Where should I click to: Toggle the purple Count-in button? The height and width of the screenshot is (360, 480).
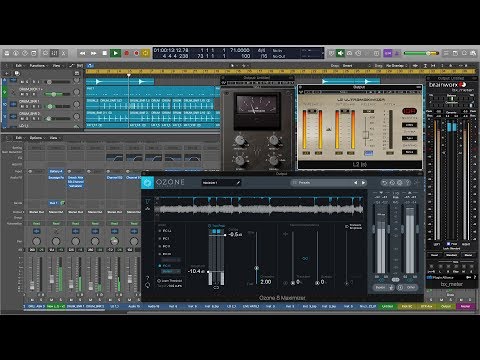[388, 53]
